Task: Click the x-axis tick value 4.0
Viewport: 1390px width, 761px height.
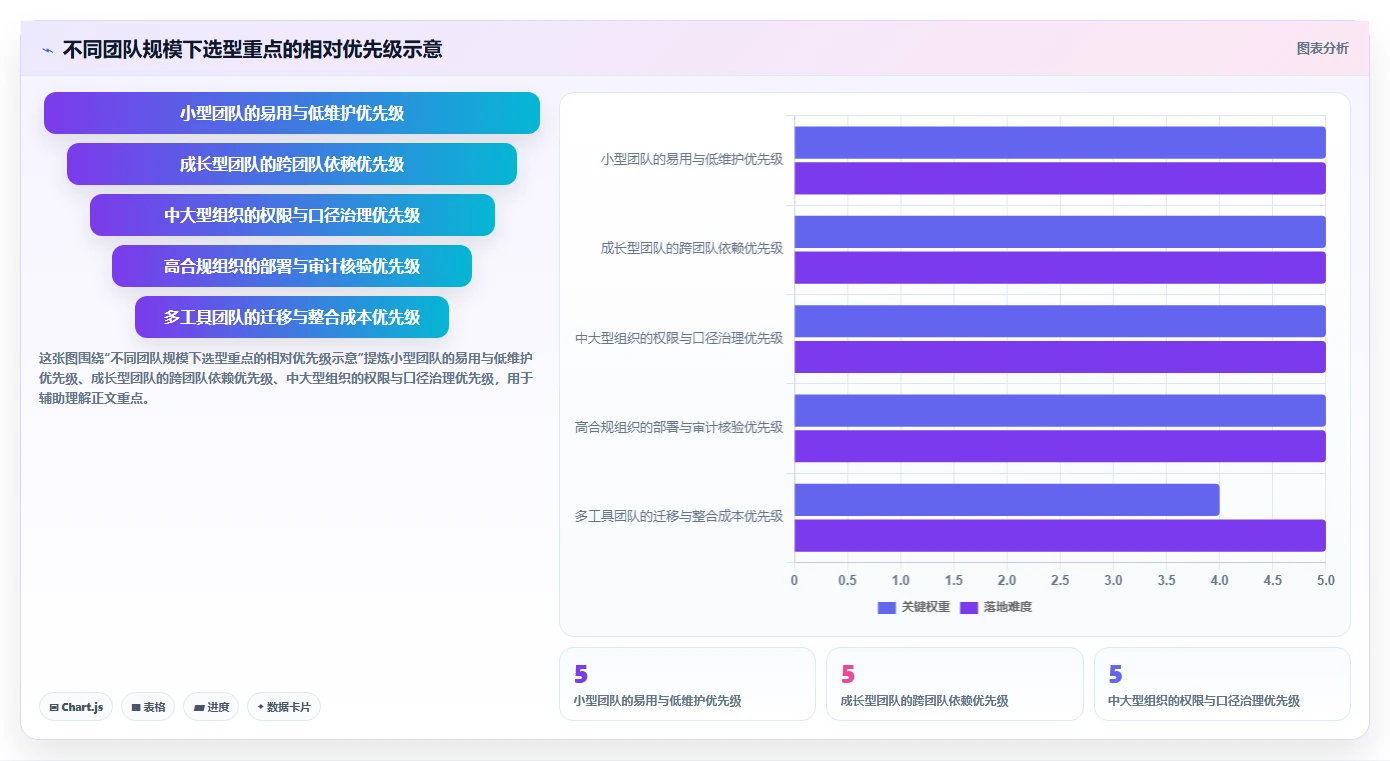Action: tap(1219, 580)
